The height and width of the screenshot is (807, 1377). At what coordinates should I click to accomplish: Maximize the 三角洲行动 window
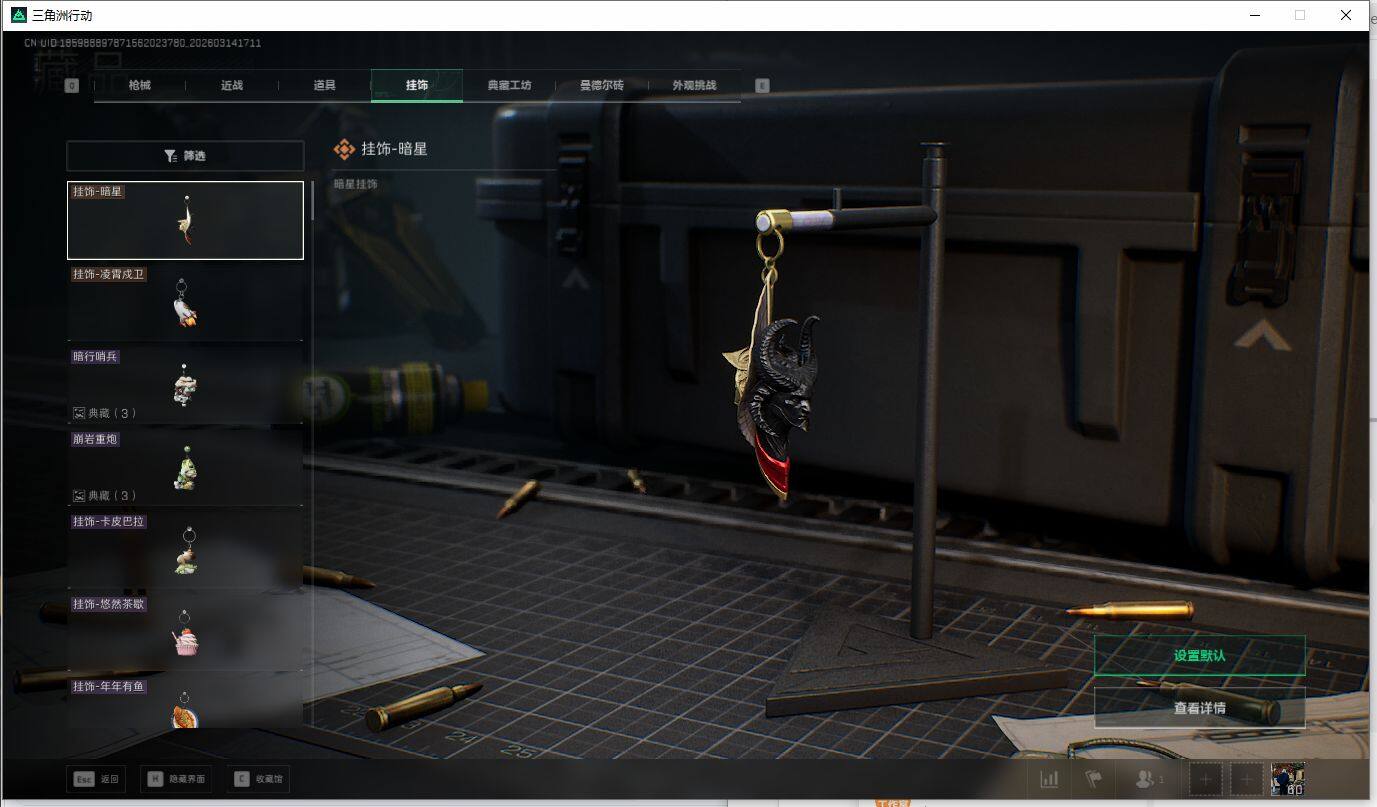coord(1300,15)
